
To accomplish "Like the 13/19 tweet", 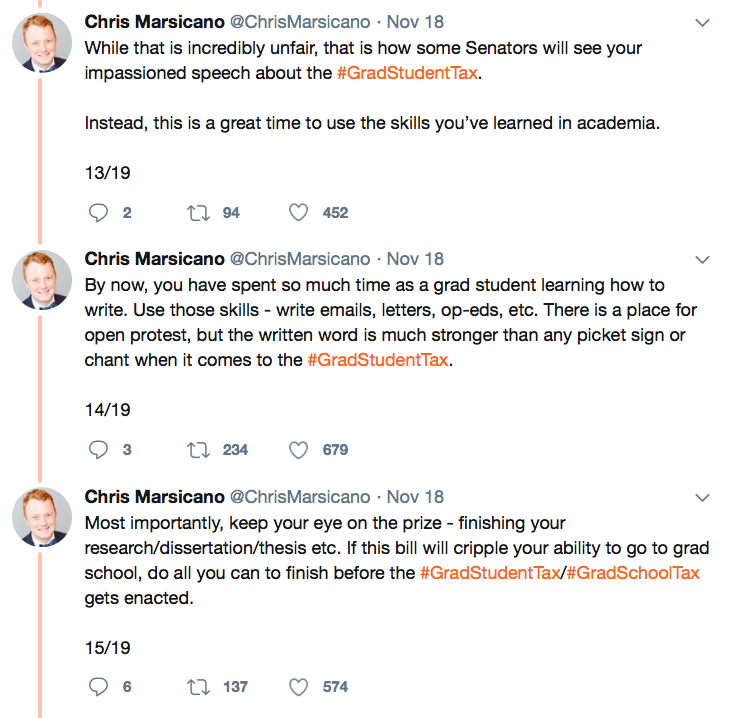I will pos(298,212).
